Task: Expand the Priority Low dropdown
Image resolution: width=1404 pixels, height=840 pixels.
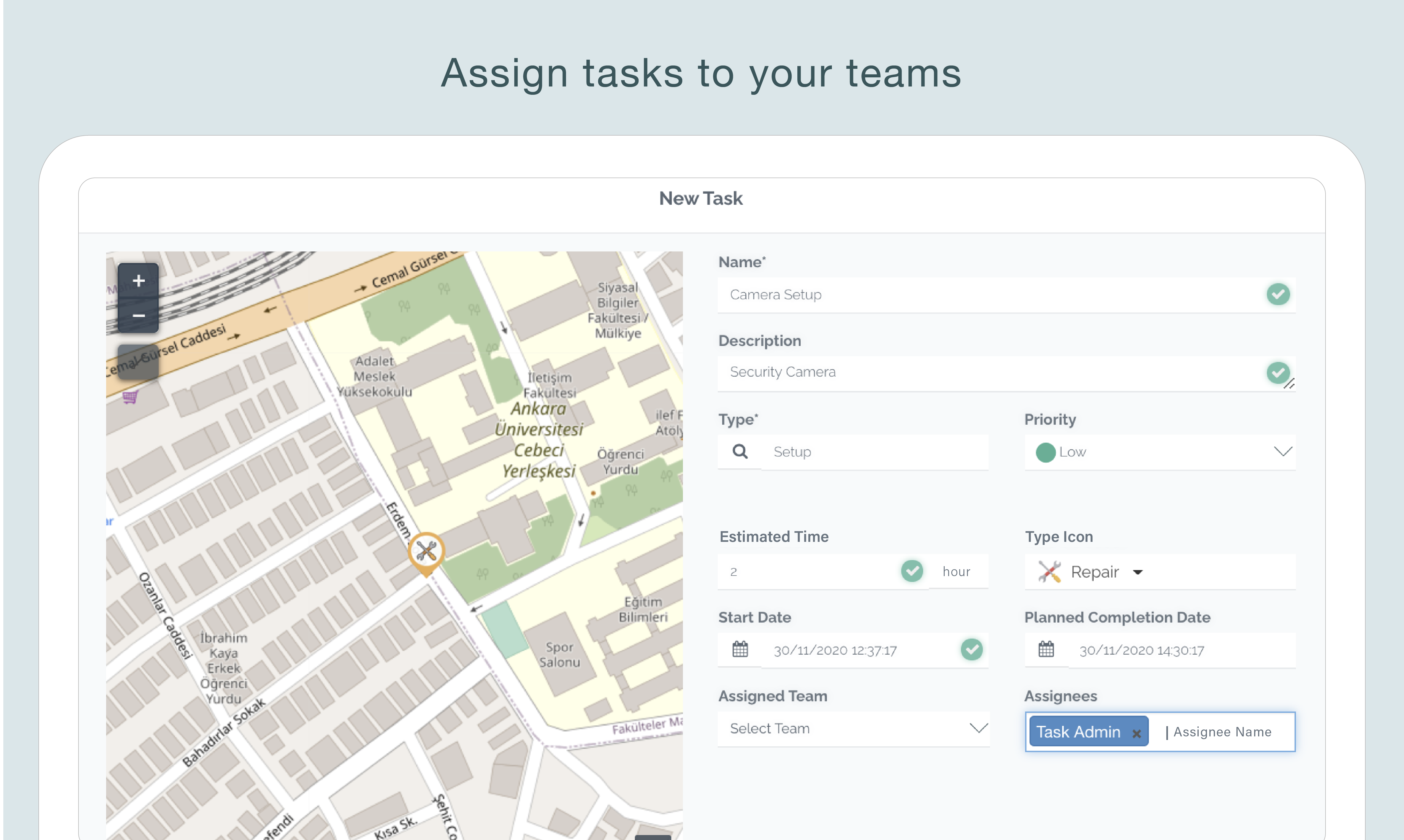Action: tap(1282, 452)
